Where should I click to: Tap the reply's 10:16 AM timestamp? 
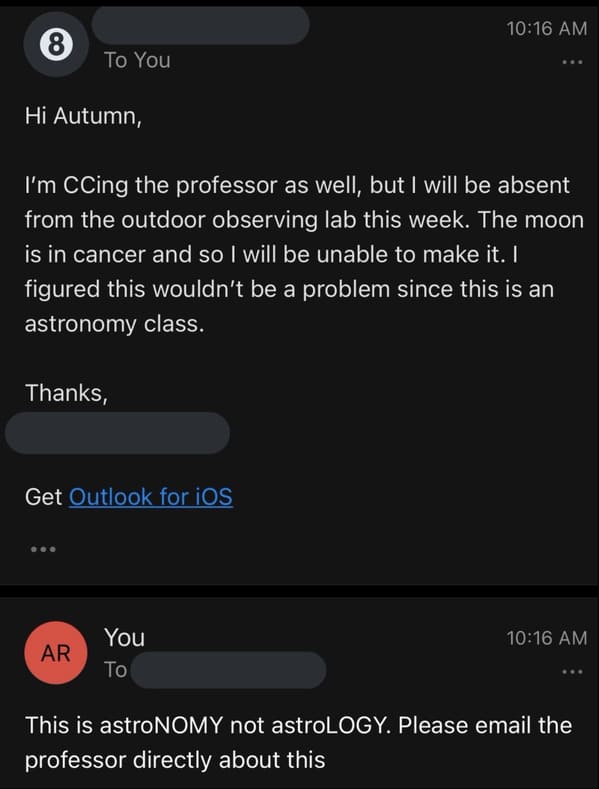pos(547,638)
